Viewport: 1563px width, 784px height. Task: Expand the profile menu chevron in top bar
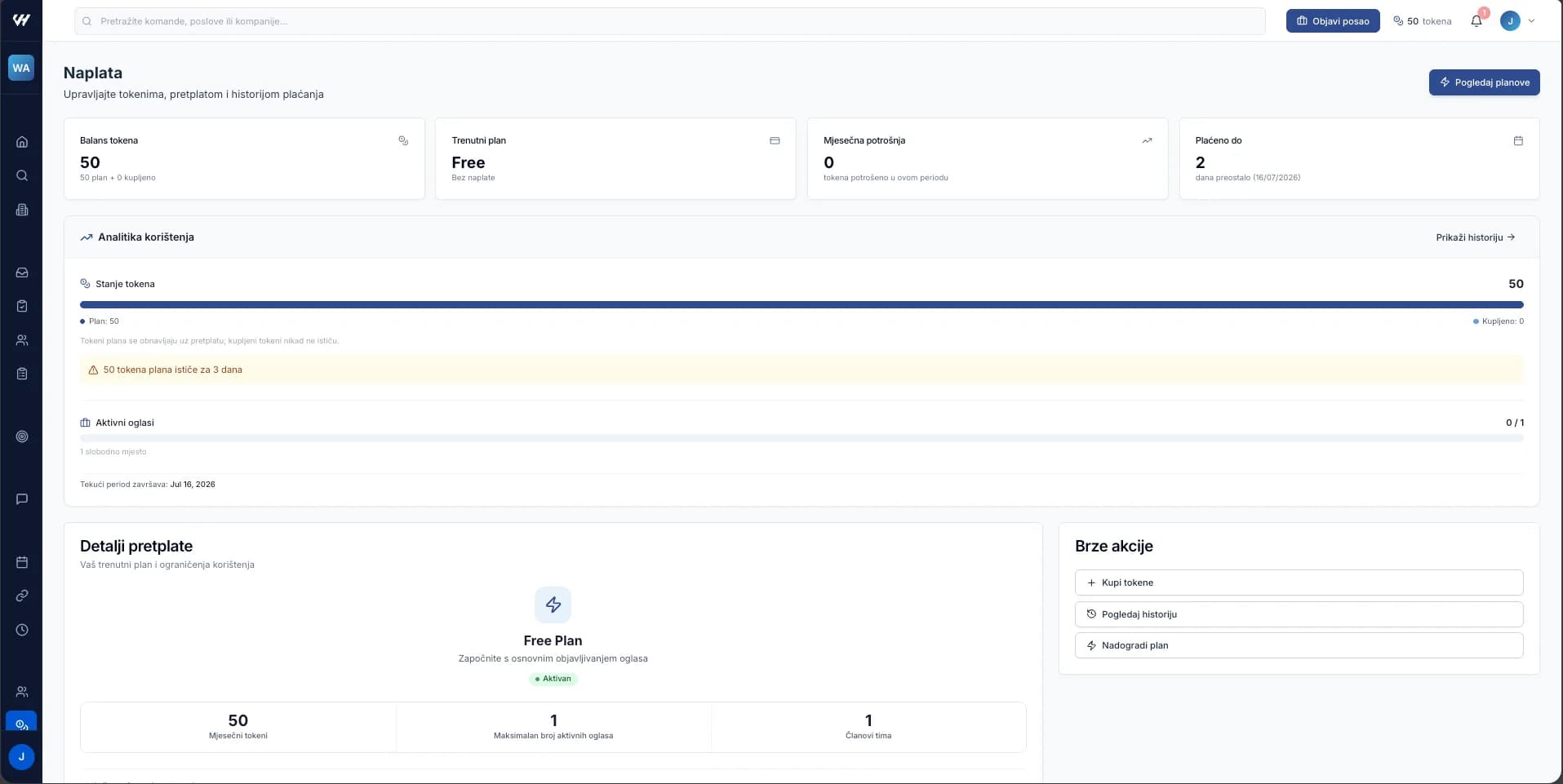(x=1531, y=21)
